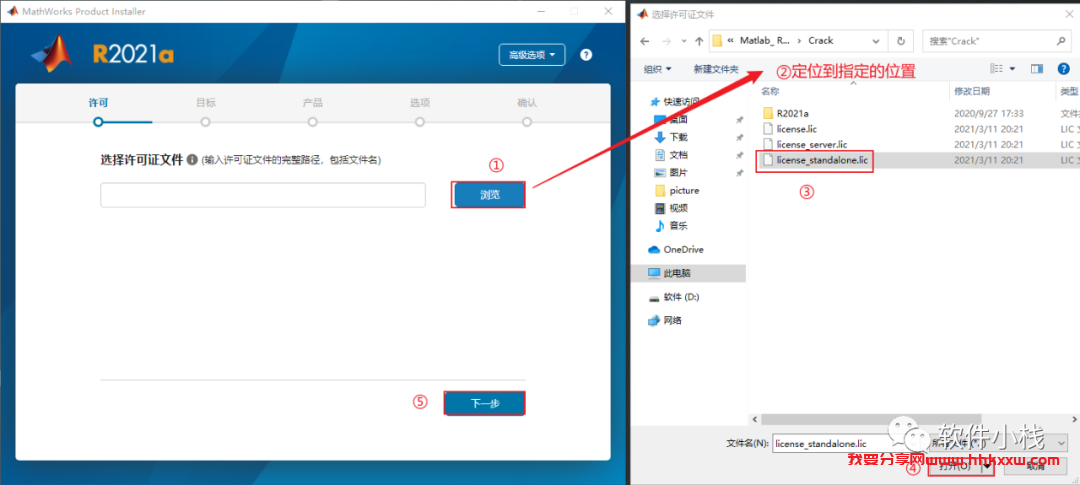This screenshot has width=1080, height=485.
Task: Select 下载 in the navigation sidebar
Action: click(x=678, y=137)
